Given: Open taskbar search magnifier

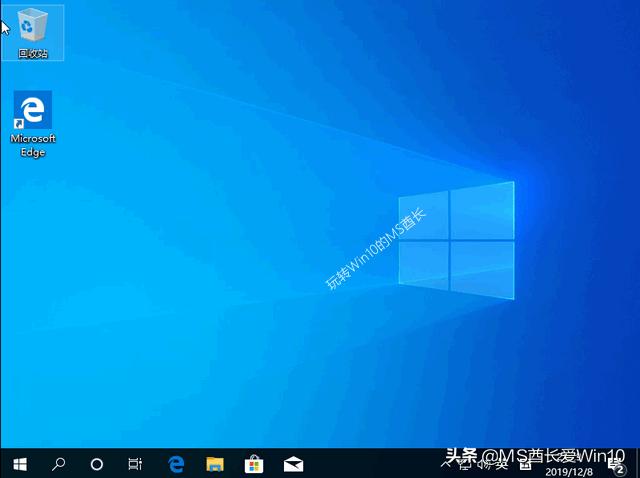Looking at the screenshot, I should coord(59,464).
